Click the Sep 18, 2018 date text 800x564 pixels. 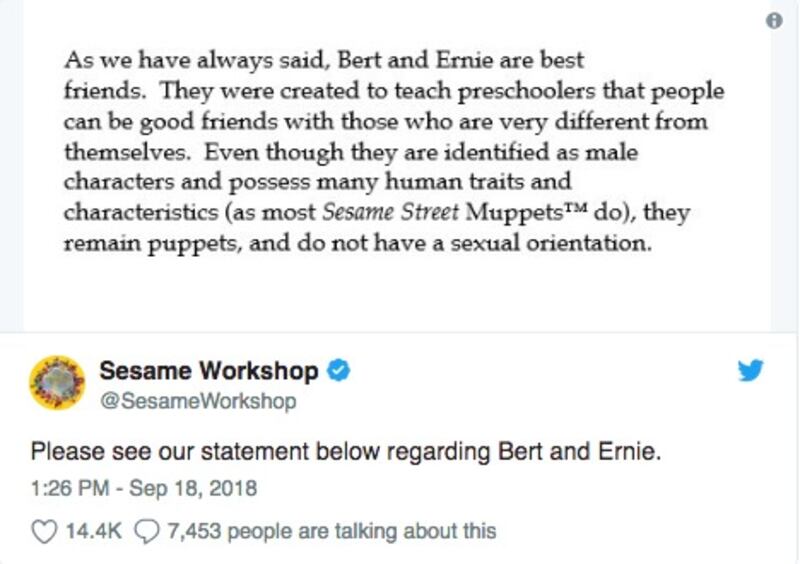click(193, 488)
